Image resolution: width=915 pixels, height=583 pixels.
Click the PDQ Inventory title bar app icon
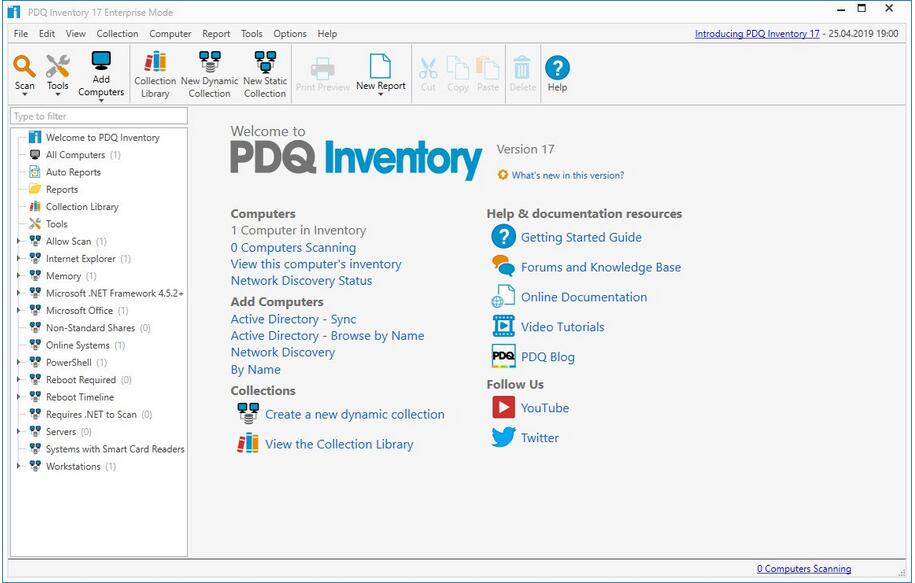14,12
